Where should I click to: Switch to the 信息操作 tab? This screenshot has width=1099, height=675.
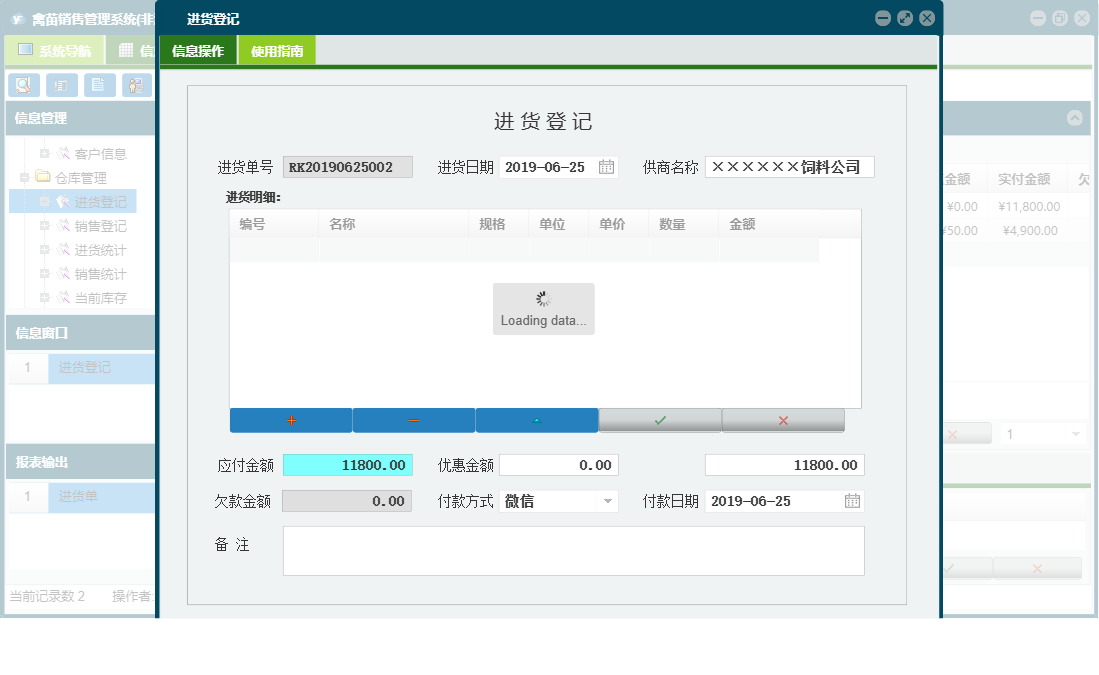198,48
